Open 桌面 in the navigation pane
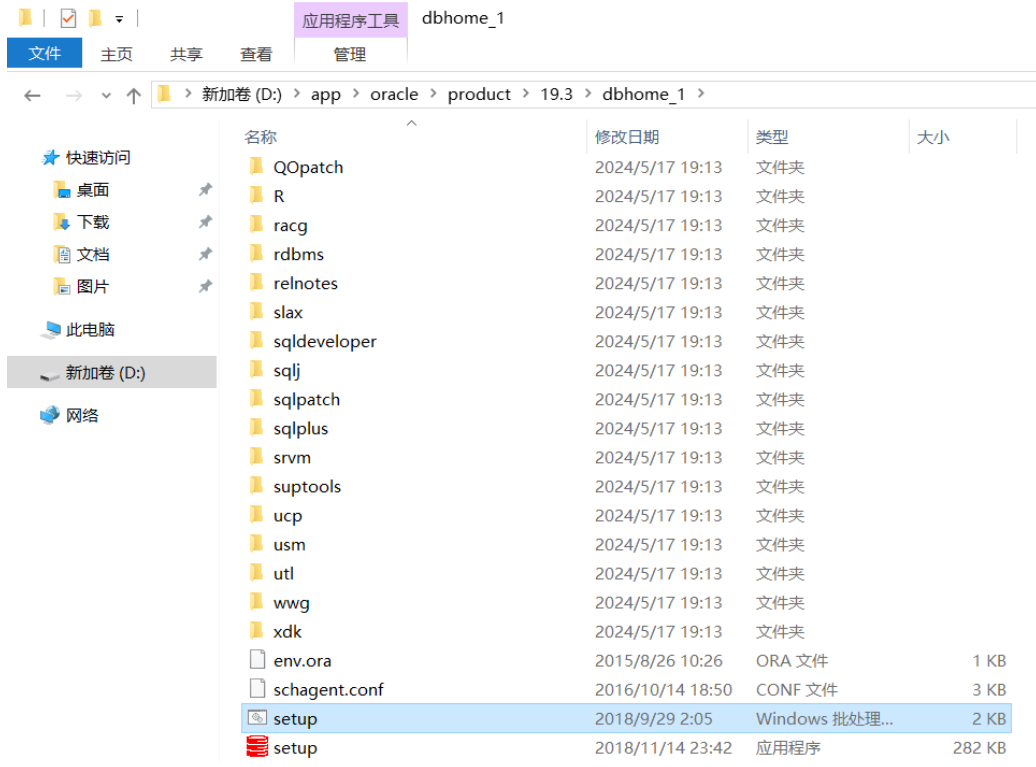1036x767 pixels. (92, 190)
